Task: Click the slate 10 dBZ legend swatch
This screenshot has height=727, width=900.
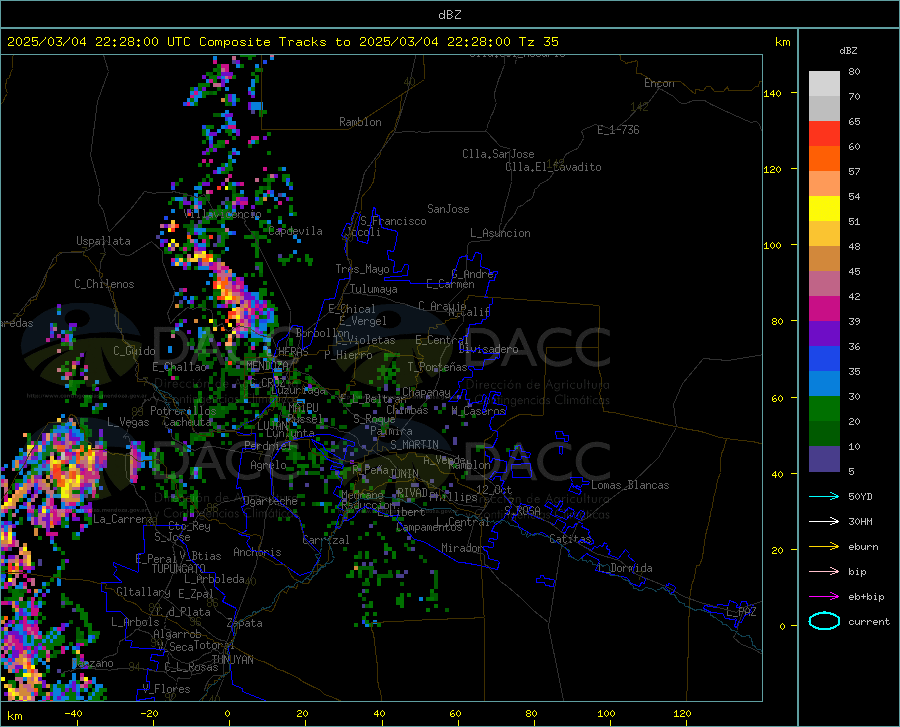Action: coord(824,459)
